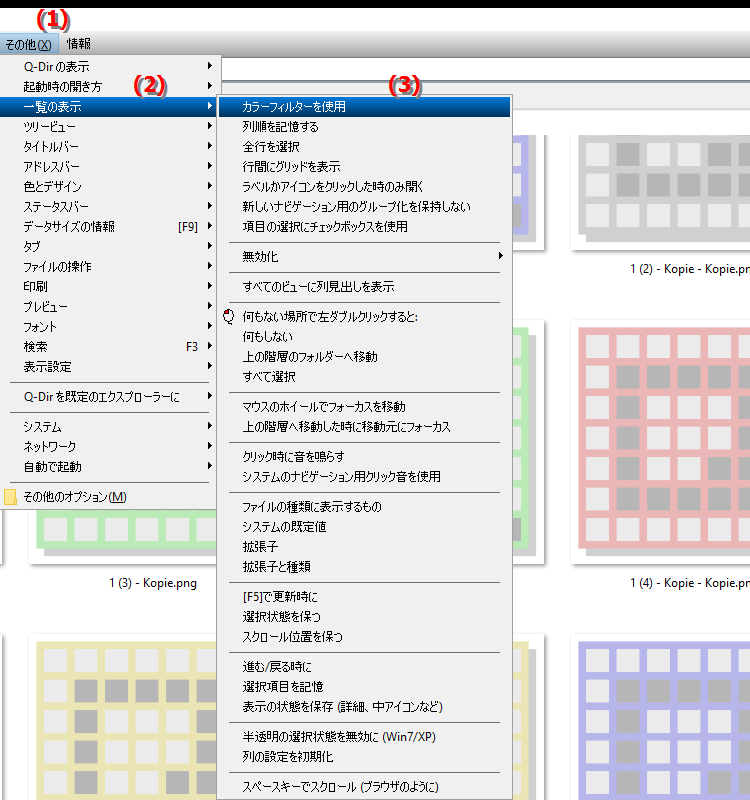The image size is (750, 800).
Task: Toggle 半透明の選択状態を無効に (Win7/XP)
Action: coord(364,737)
